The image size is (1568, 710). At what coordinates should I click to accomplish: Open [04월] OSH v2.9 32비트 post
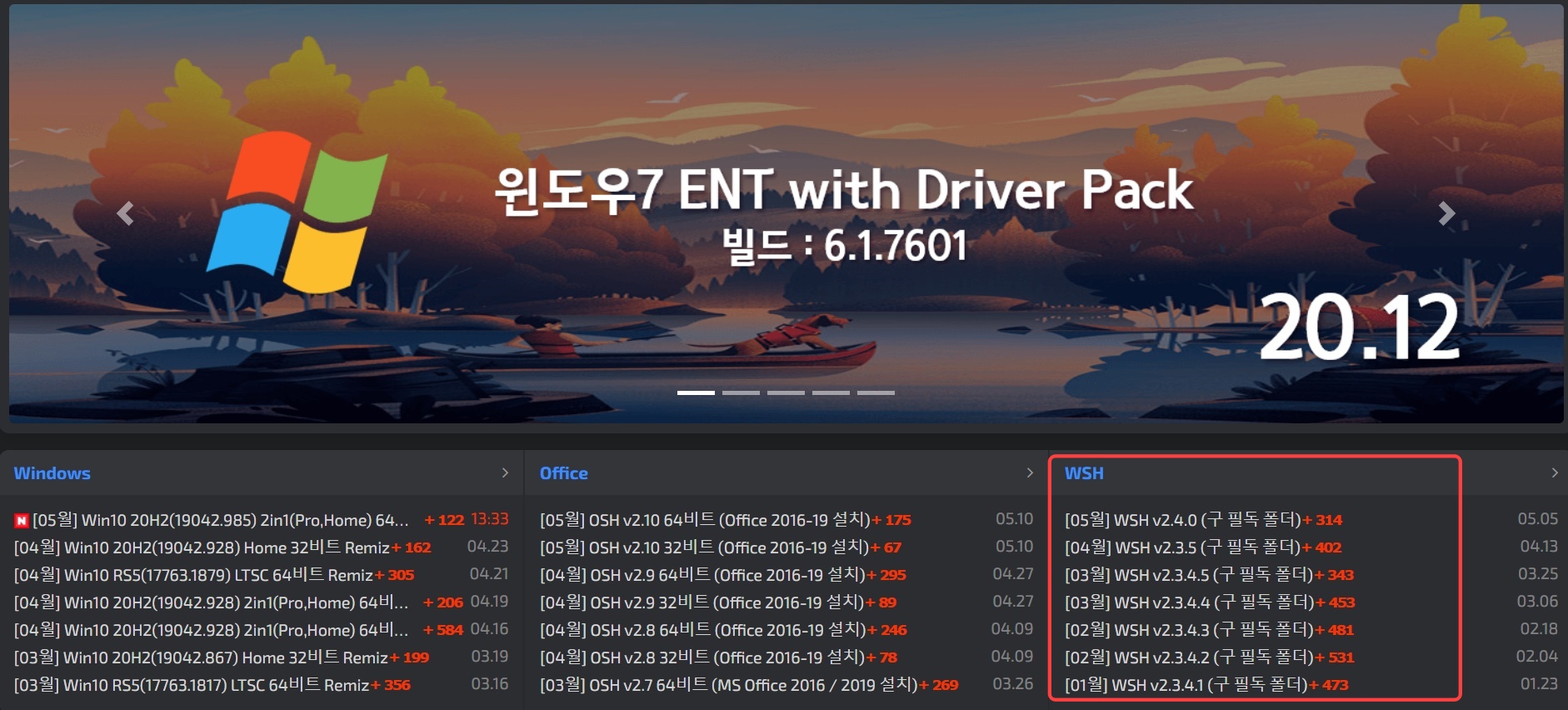702,602
